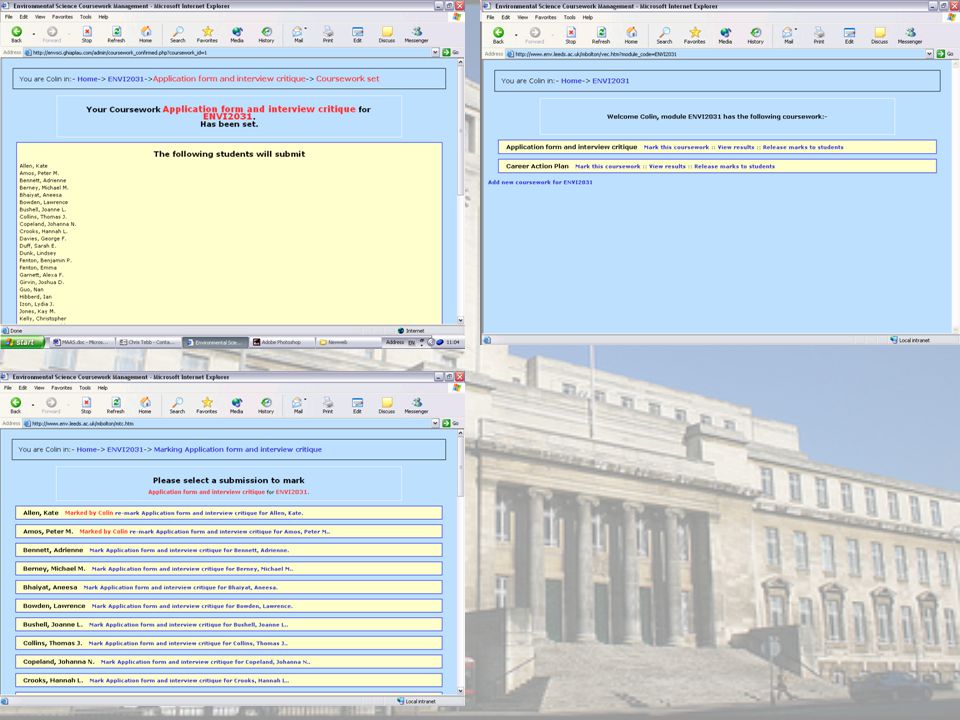Click Media icon in bottom-left browser window
960x720 pixels.
236,405
